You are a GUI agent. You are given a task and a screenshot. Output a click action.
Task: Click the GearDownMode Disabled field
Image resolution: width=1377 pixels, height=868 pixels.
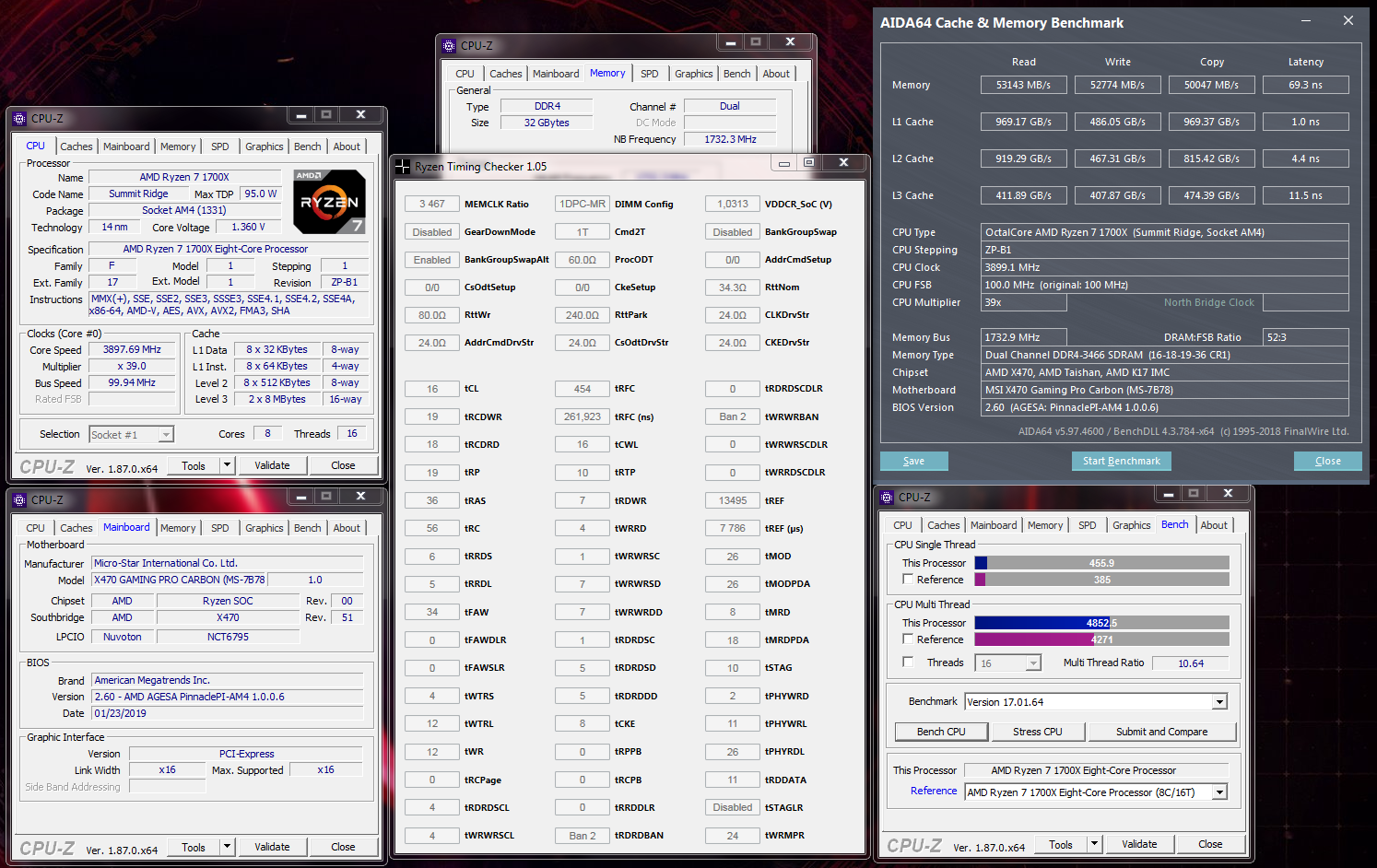pyautogui.click(x=432, y=232)
